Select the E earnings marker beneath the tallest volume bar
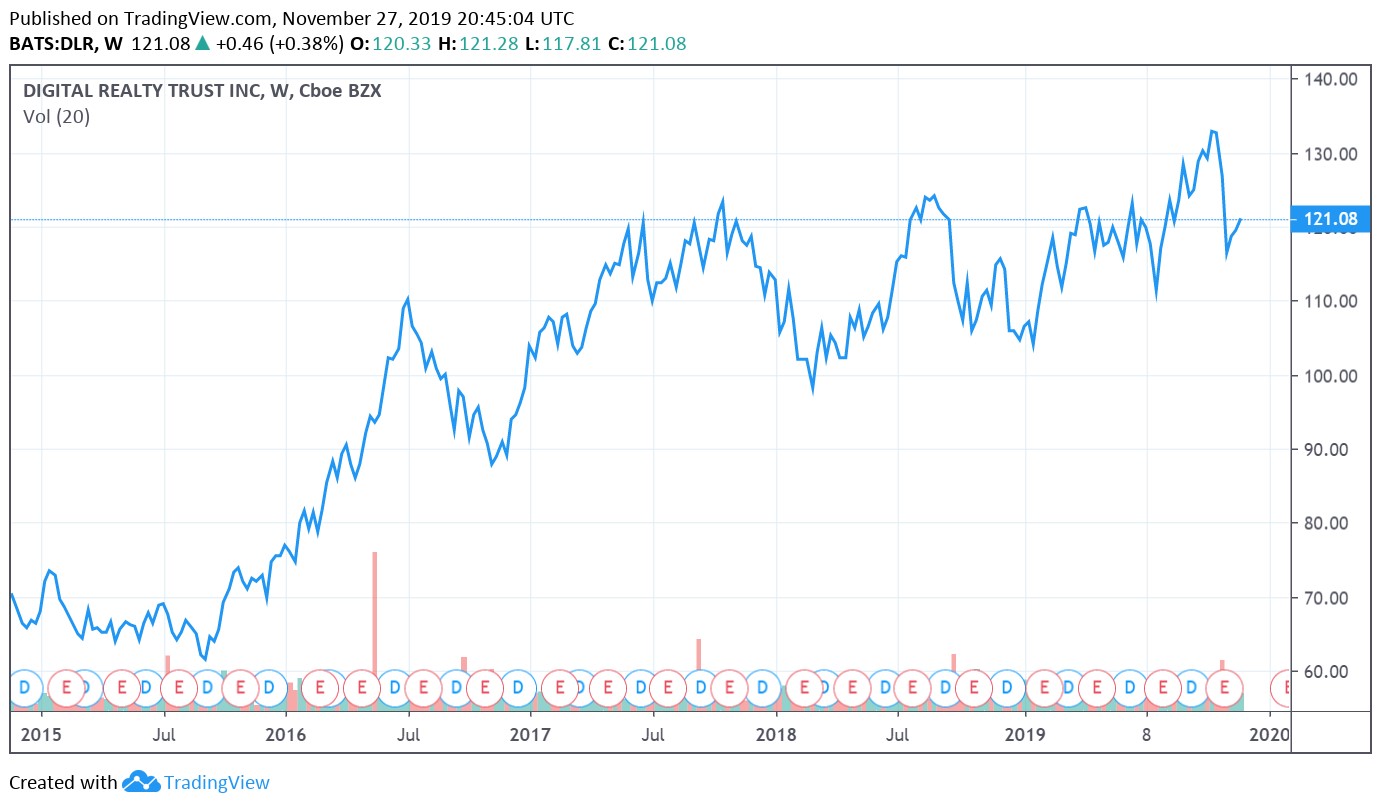This screenshot has width=1381, height=808. (x=362, y=688)
